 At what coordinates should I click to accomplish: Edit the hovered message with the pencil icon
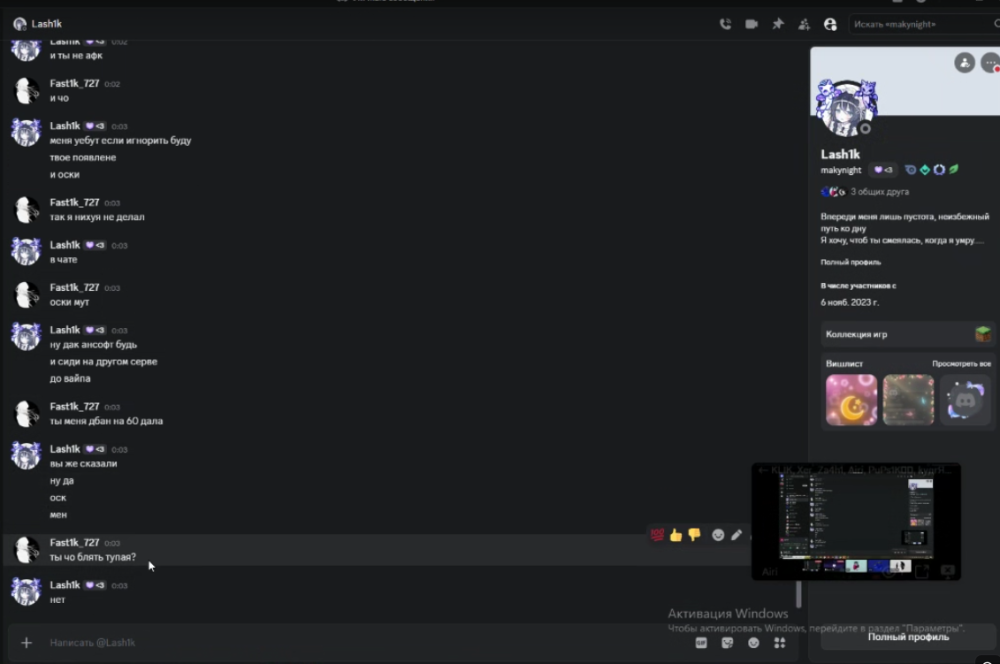[737, 535]
